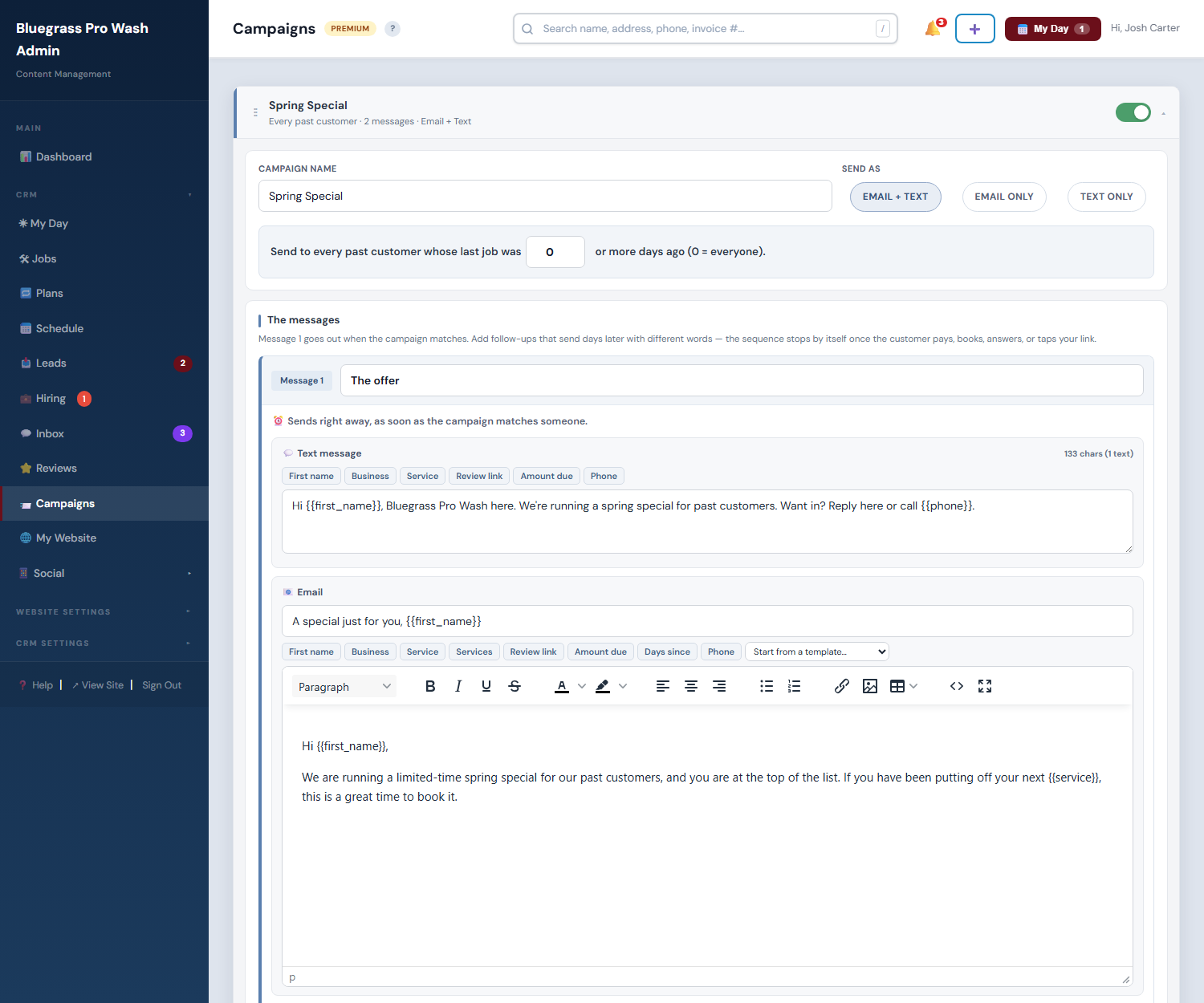Choose Text Only send option
This screenshot has height=1003, width=1204.
click(1107, 197)
